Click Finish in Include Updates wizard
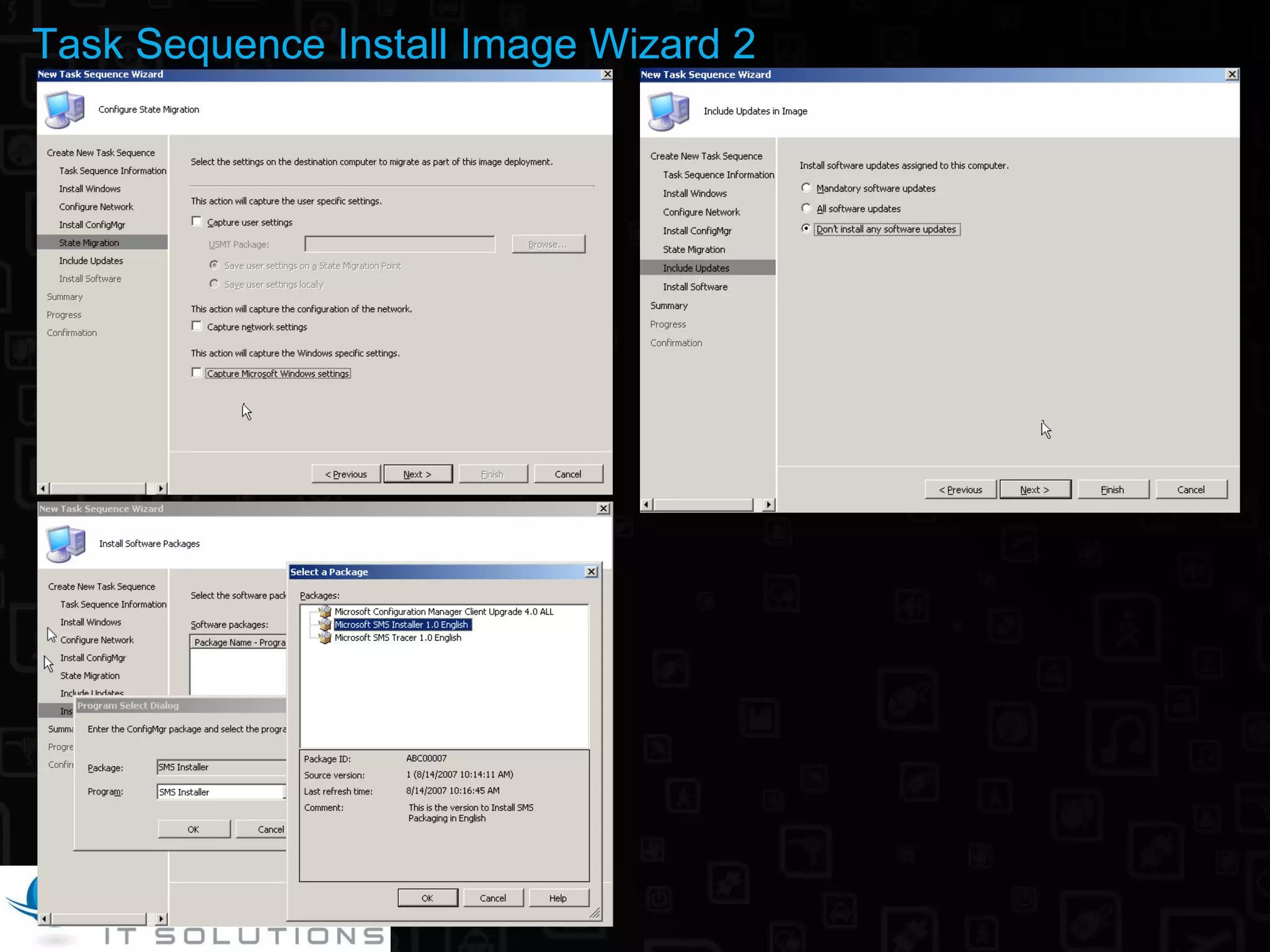Image resolution: width=1270 pixels, height=952 pixels. 1113,490
